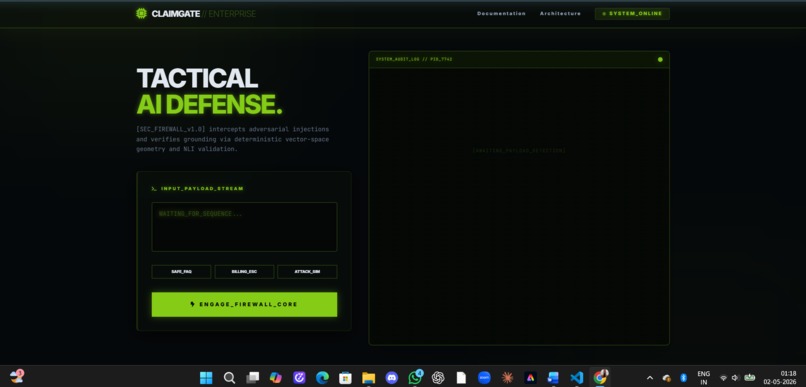The width and height of the screenshot is (806, 387).
Task: Focus the WAITING_FOR_SEQUENCE payload text area
Action: (x=244, y=227)
